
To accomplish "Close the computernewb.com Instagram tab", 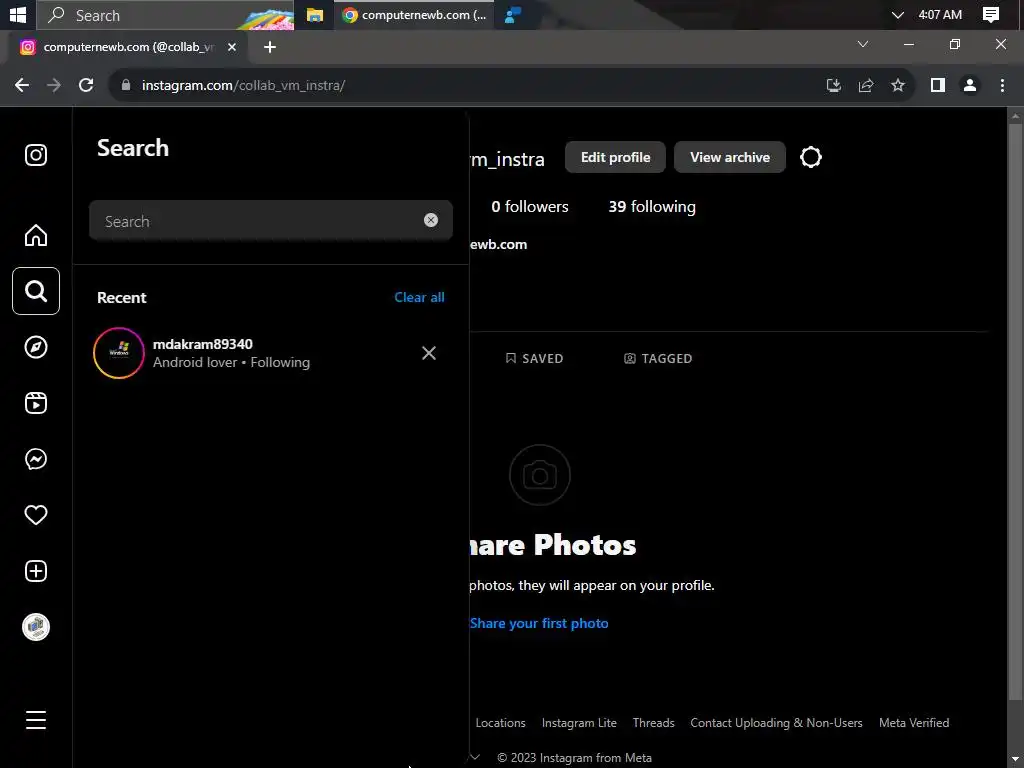I will point(232,47).
